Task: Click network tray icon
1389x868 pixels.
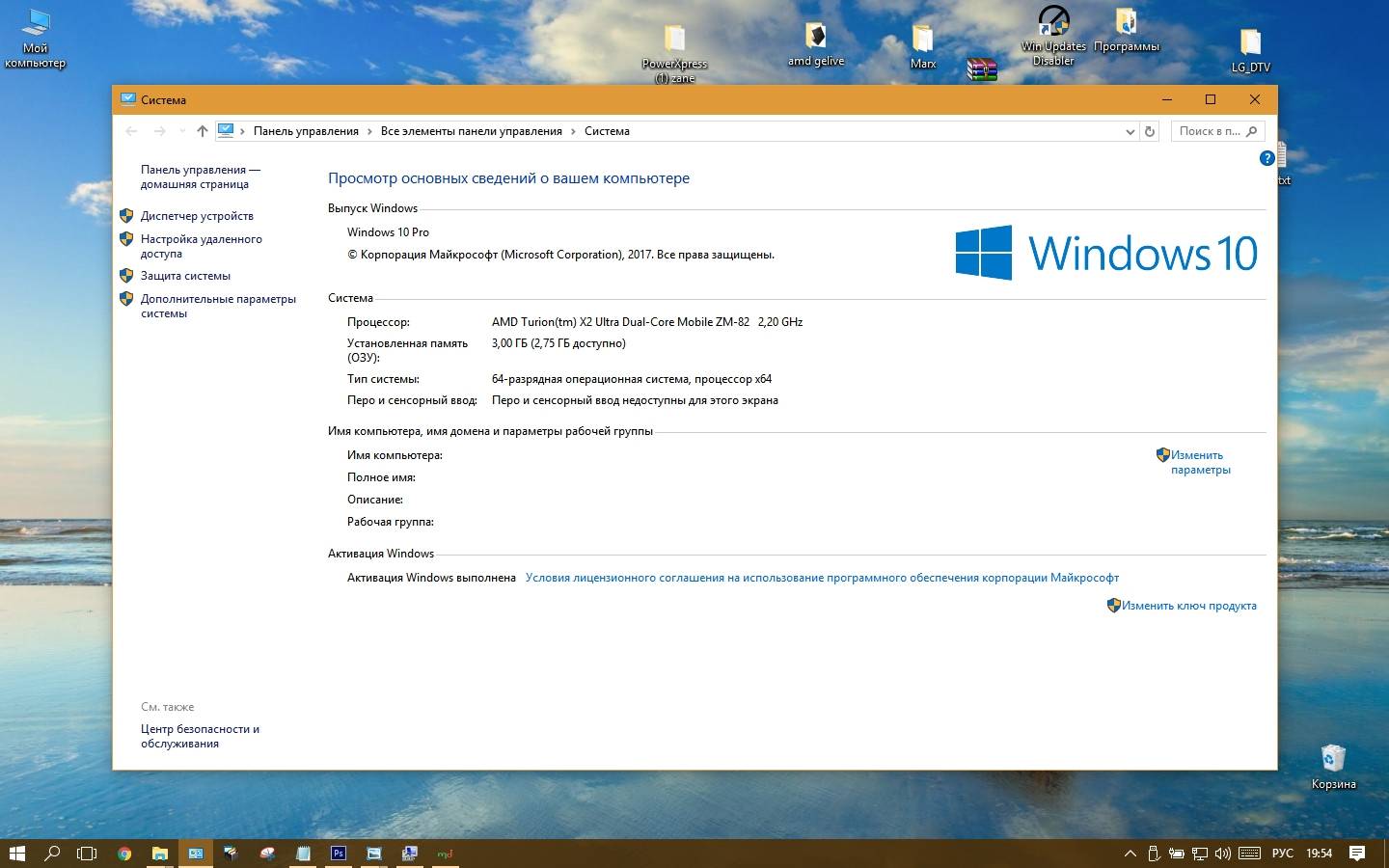Action: (1200, 853)
